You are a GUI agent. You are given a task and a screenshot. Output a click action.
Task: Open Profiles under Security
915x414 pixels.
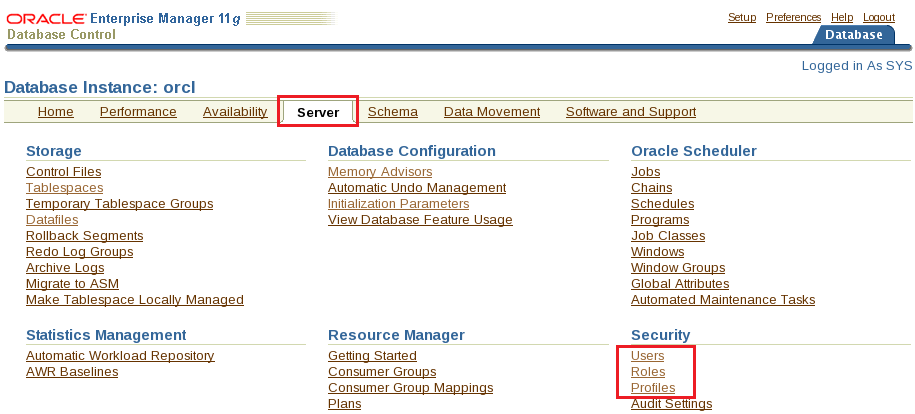[x=653, y=388]
